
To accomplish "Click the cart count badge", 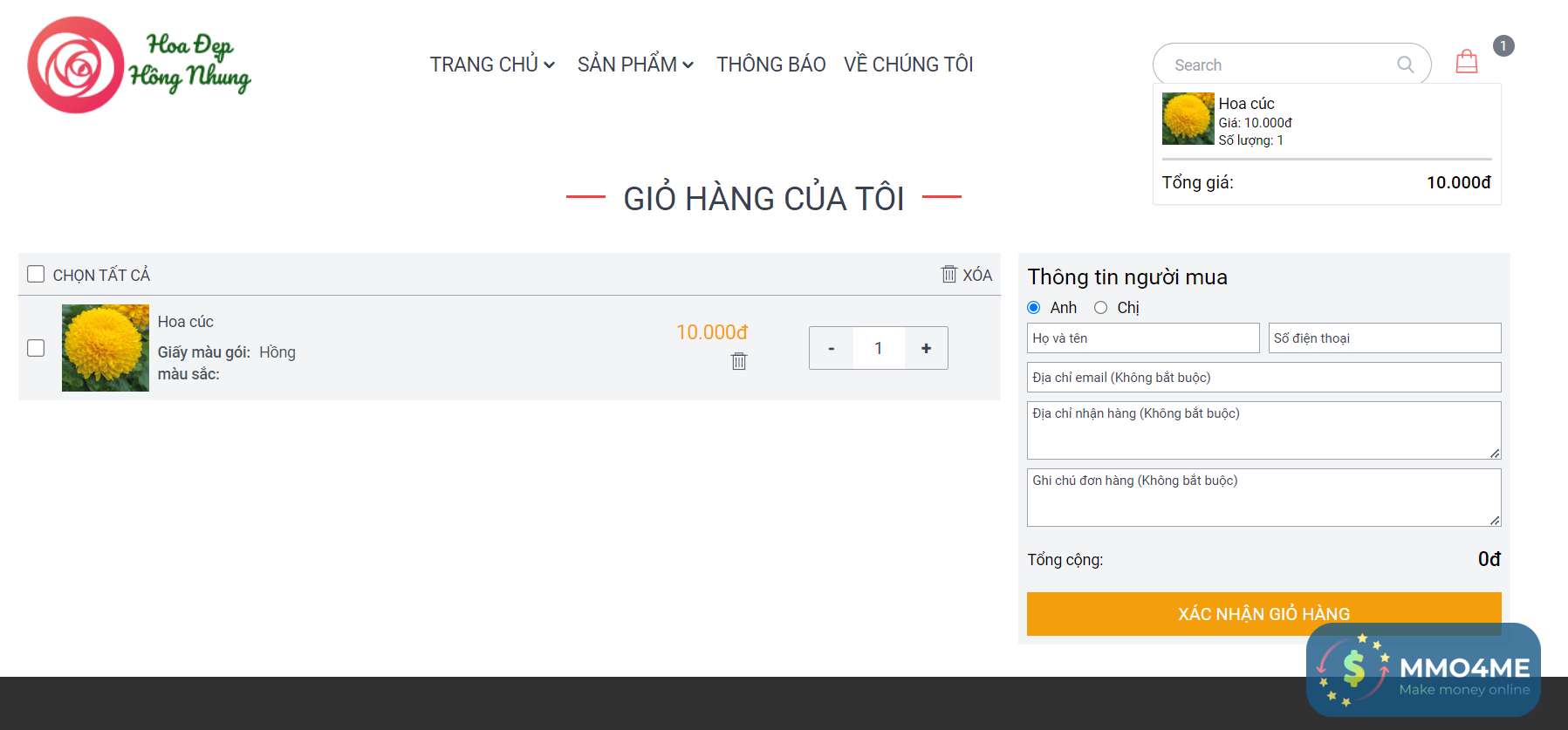I will click(1503, 45).
